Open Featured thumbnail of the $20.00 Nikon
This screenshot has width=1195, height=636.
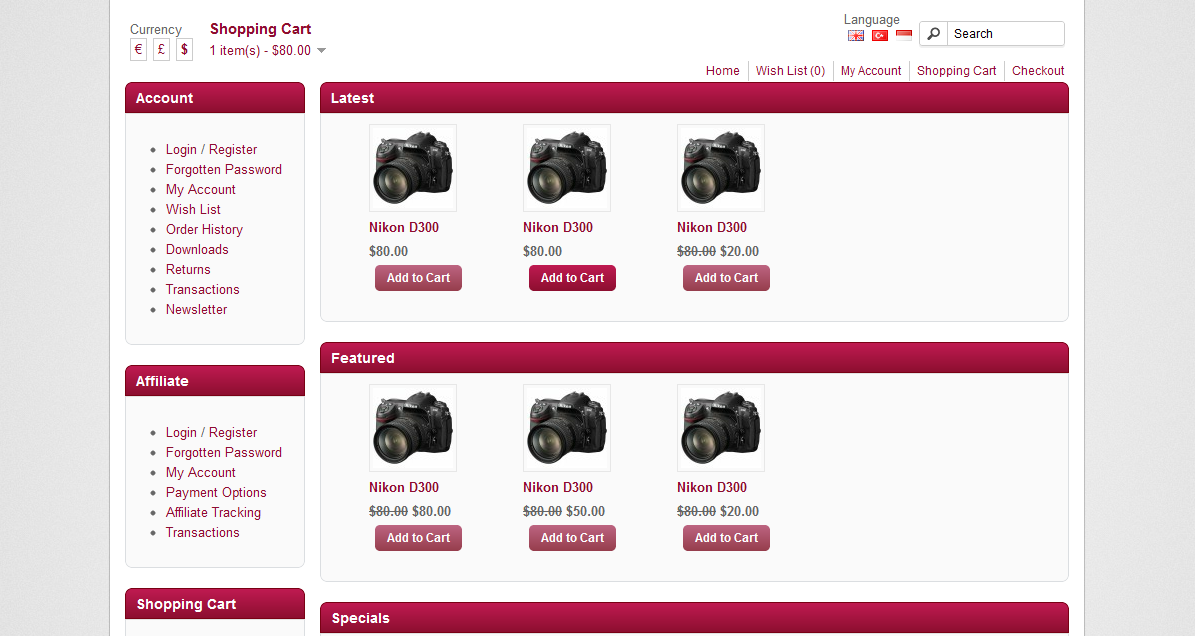pos(721,427)
